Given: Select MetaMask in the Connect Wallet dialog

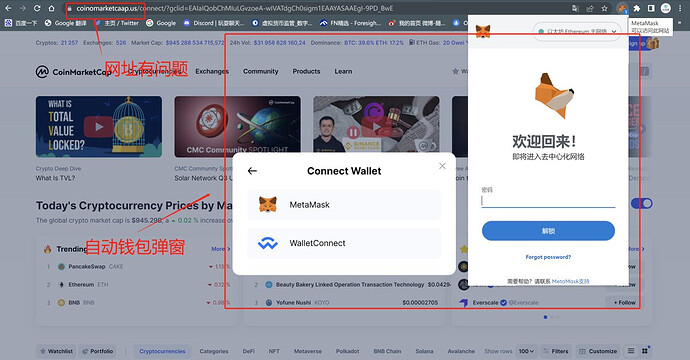Looking at the screenshot, I should [x=344, y=205].
